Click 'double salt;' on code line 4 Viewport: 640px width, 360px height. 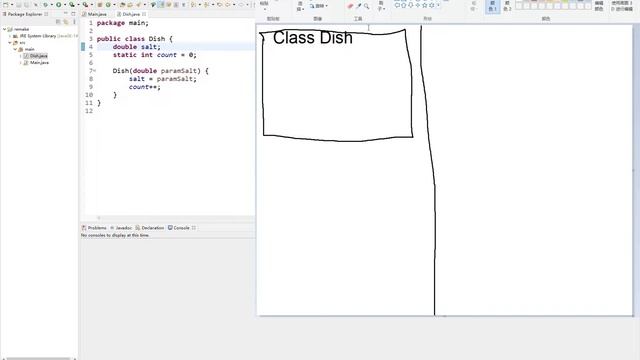[137, 47]
